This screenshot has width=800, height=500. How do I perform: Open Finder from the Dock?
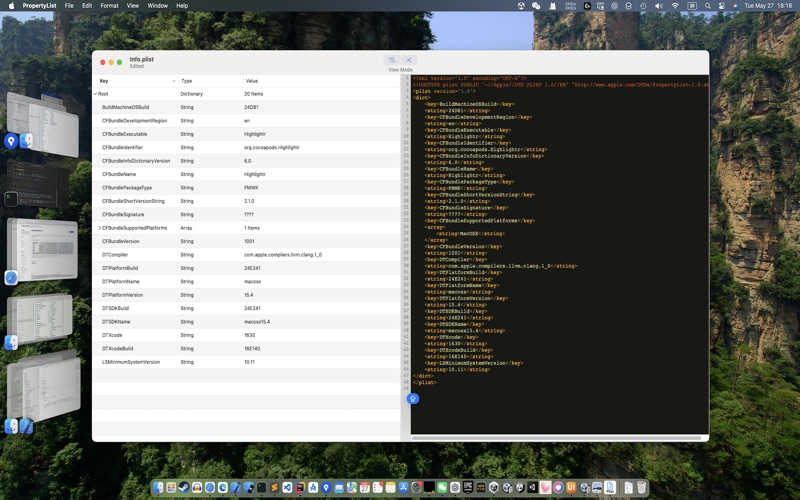[x=158, y=488]
